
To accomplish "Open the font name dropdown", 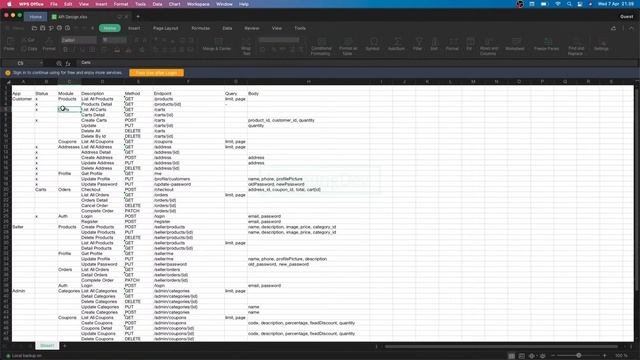I will [x=79, y=40].
